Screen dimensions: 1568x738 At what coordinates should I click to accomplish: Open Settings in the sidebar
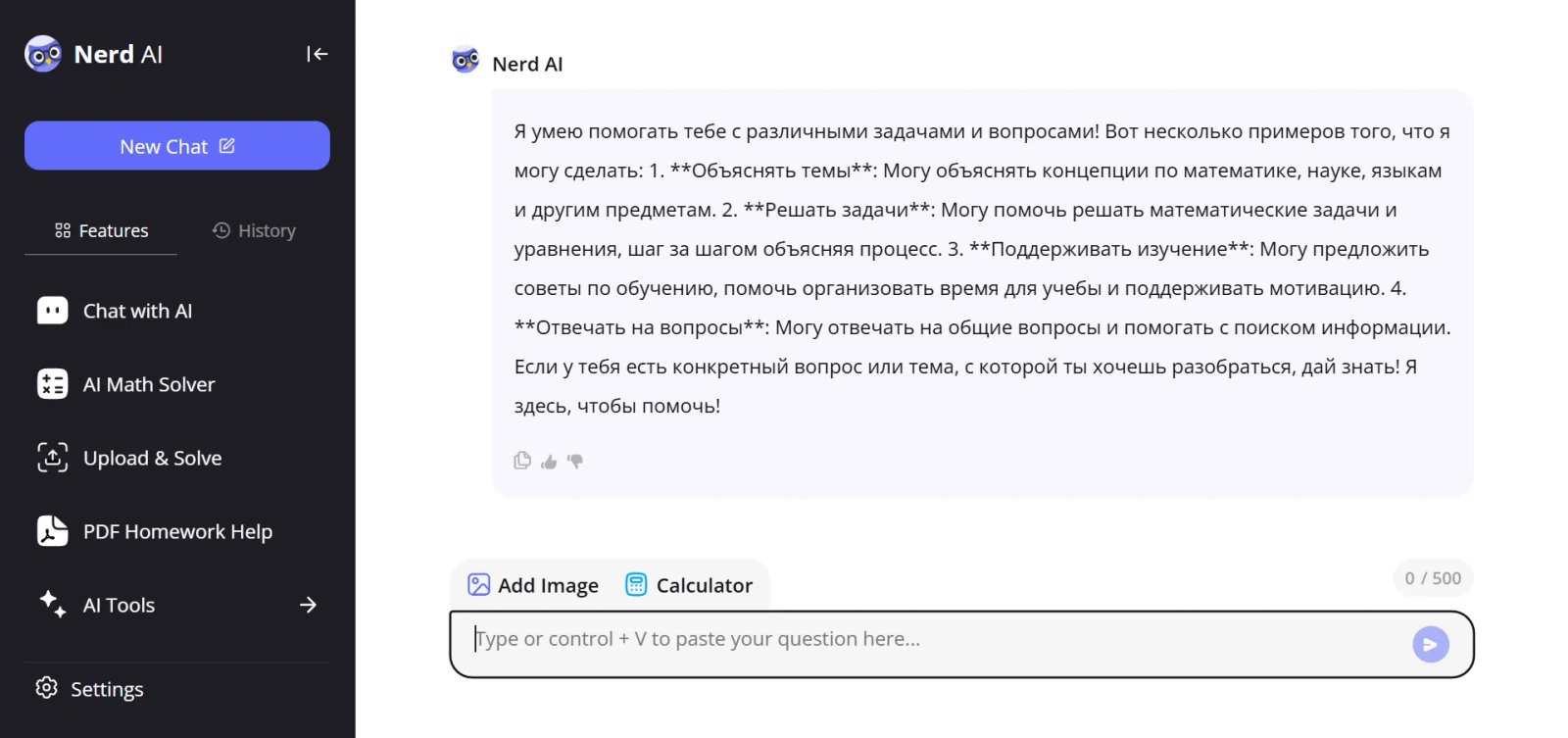89,689
